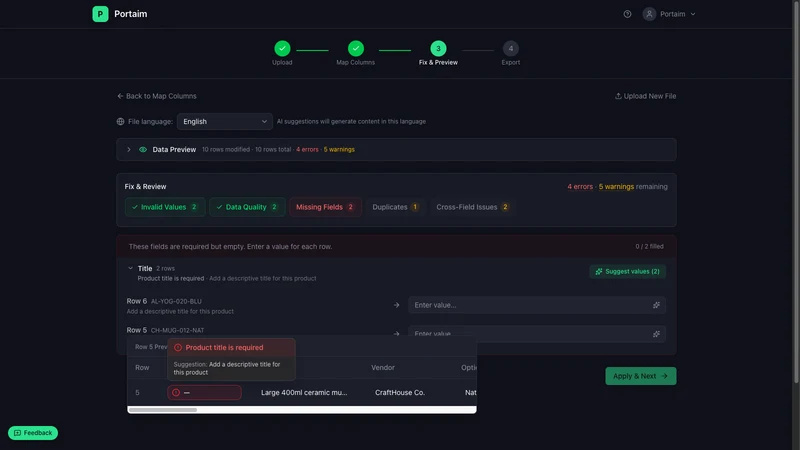Viewport: 800px width, 450px height.
Task: Click the arrow icon next to Row 6
Action: (x=396, y=305)
